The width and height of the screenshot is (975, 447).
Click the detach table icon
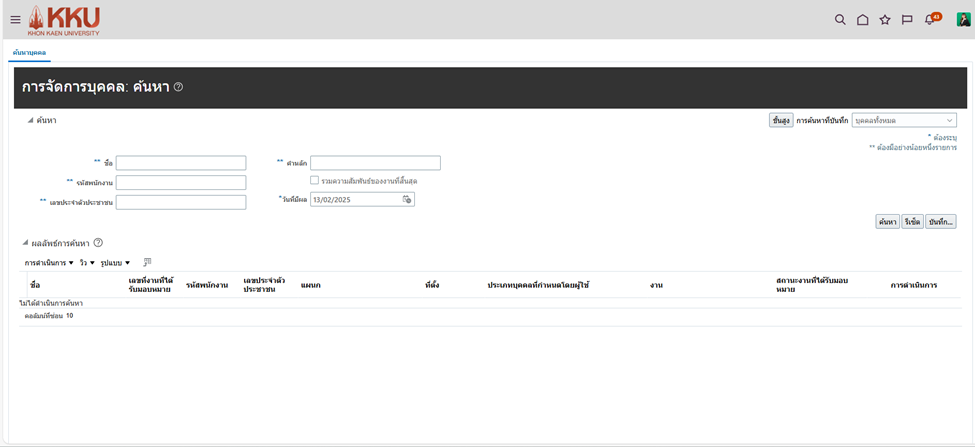click(147, 262)
